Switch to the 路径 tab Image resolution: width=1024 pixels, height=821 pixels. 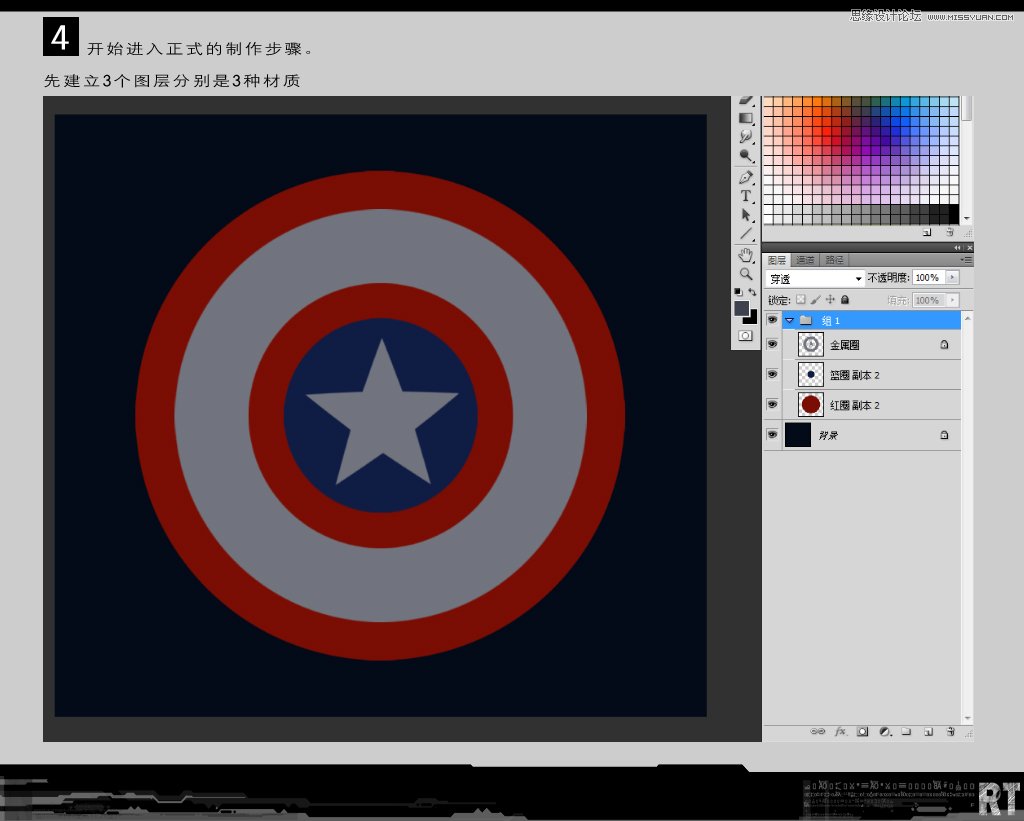click(x=834, y=260)
